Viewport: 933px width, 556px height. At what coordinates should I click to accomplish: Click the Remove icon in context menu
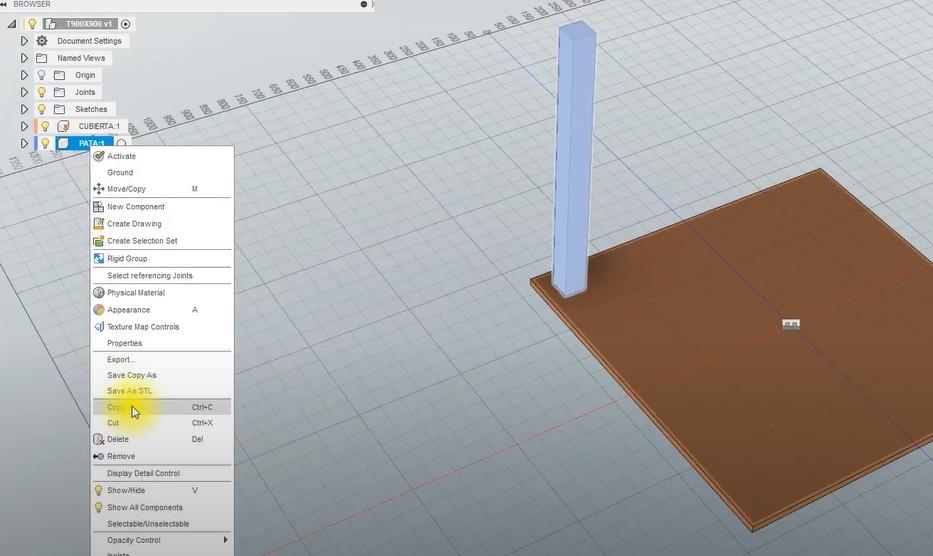click(x=99, y=457)
